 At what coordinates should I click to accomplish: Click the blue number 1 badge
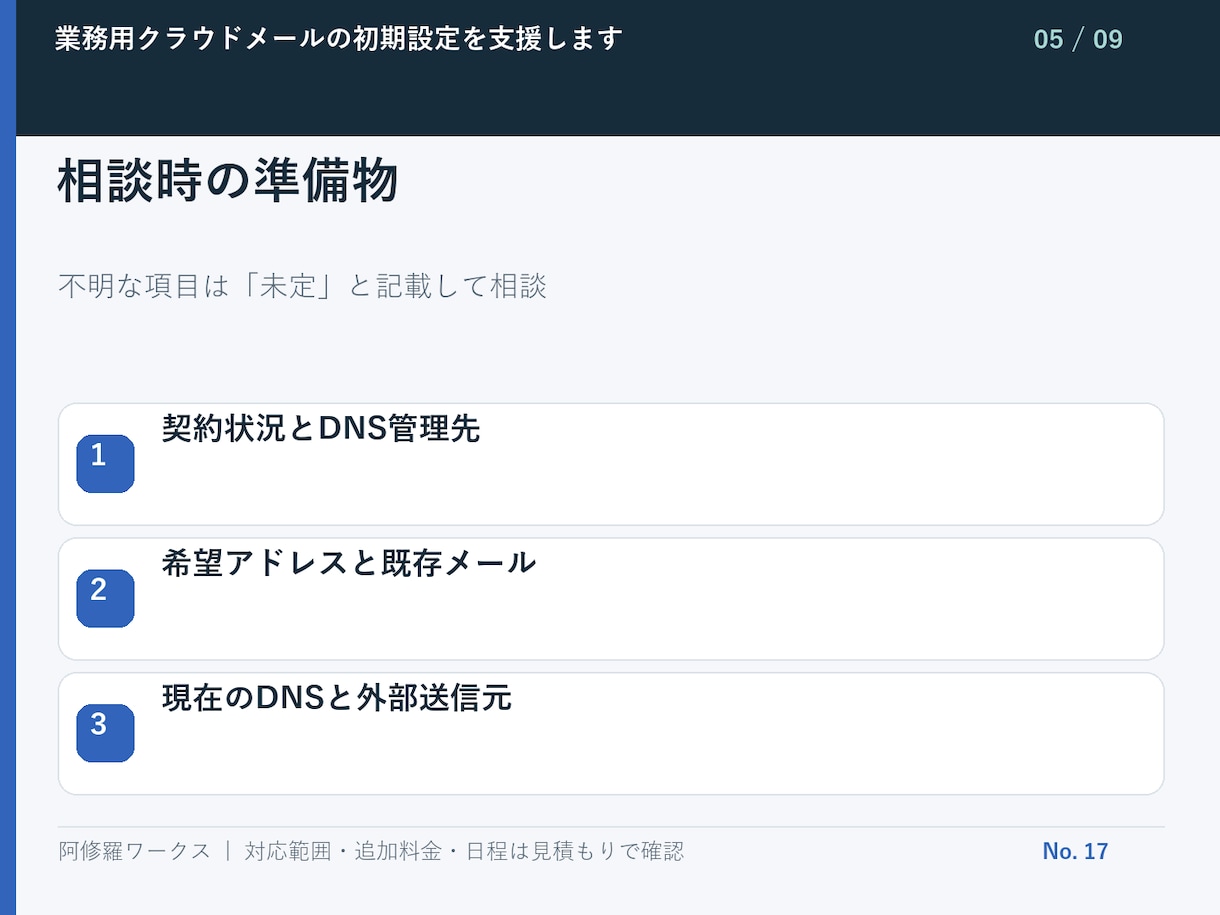click(x=105, y=464)
